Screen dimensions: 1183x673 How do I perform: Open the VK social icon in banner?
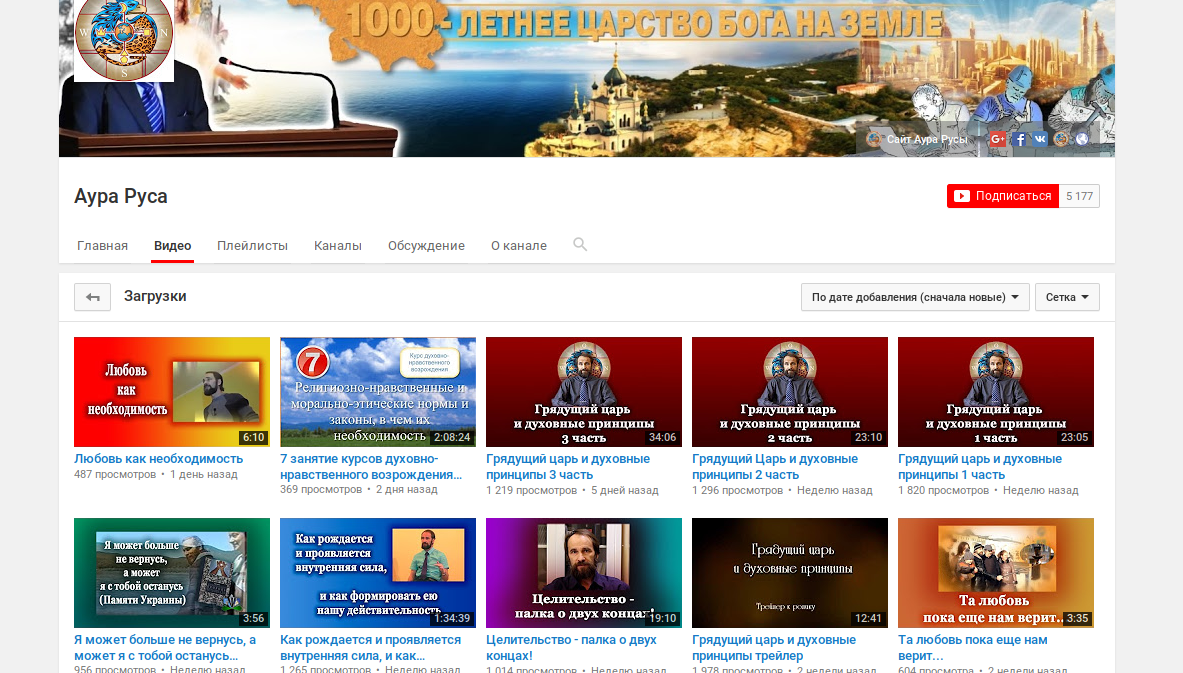point(1040,140)
